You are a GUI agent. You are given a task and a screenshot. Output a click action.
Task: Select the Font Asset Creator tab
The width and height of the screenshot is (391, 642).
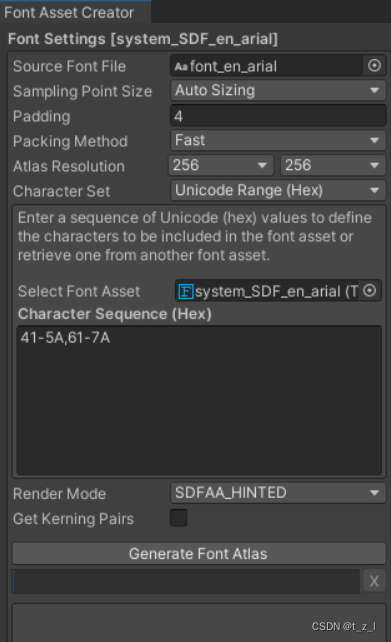click(69, 12)
